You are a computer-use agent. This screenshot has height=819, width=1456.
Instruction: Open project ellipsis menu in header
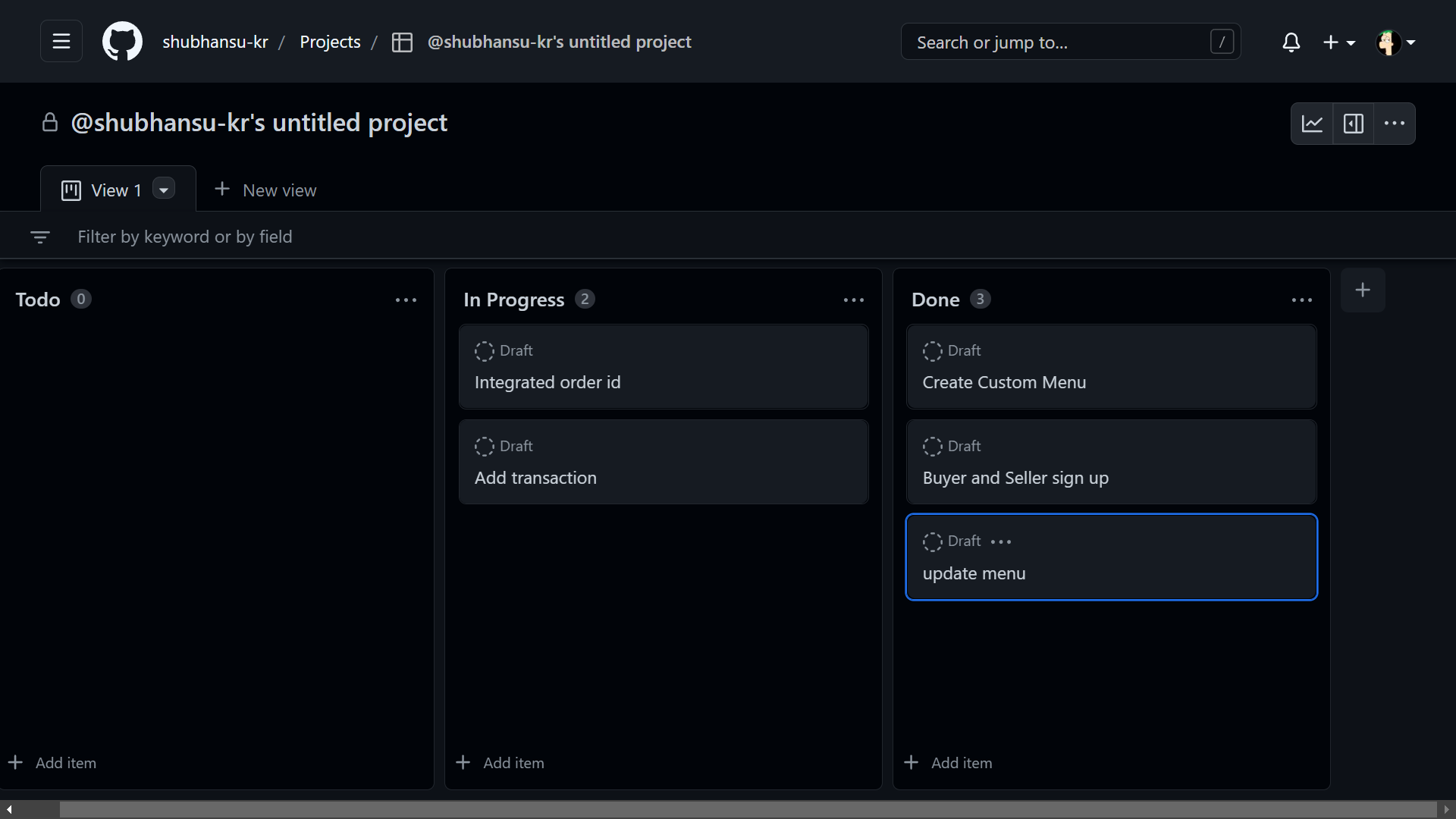click(x=1394, y=124)
